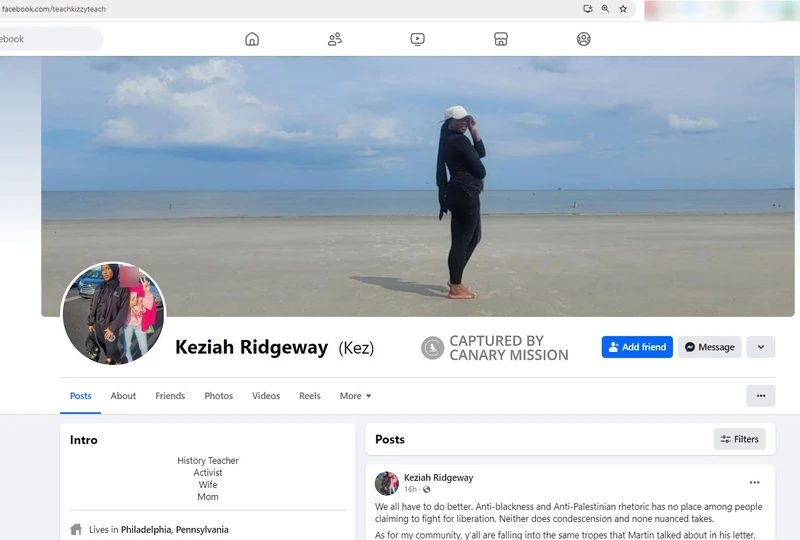Click the public globe icon on post
The height and width of the screenshot is (540, 800).
tap(427, 489)
